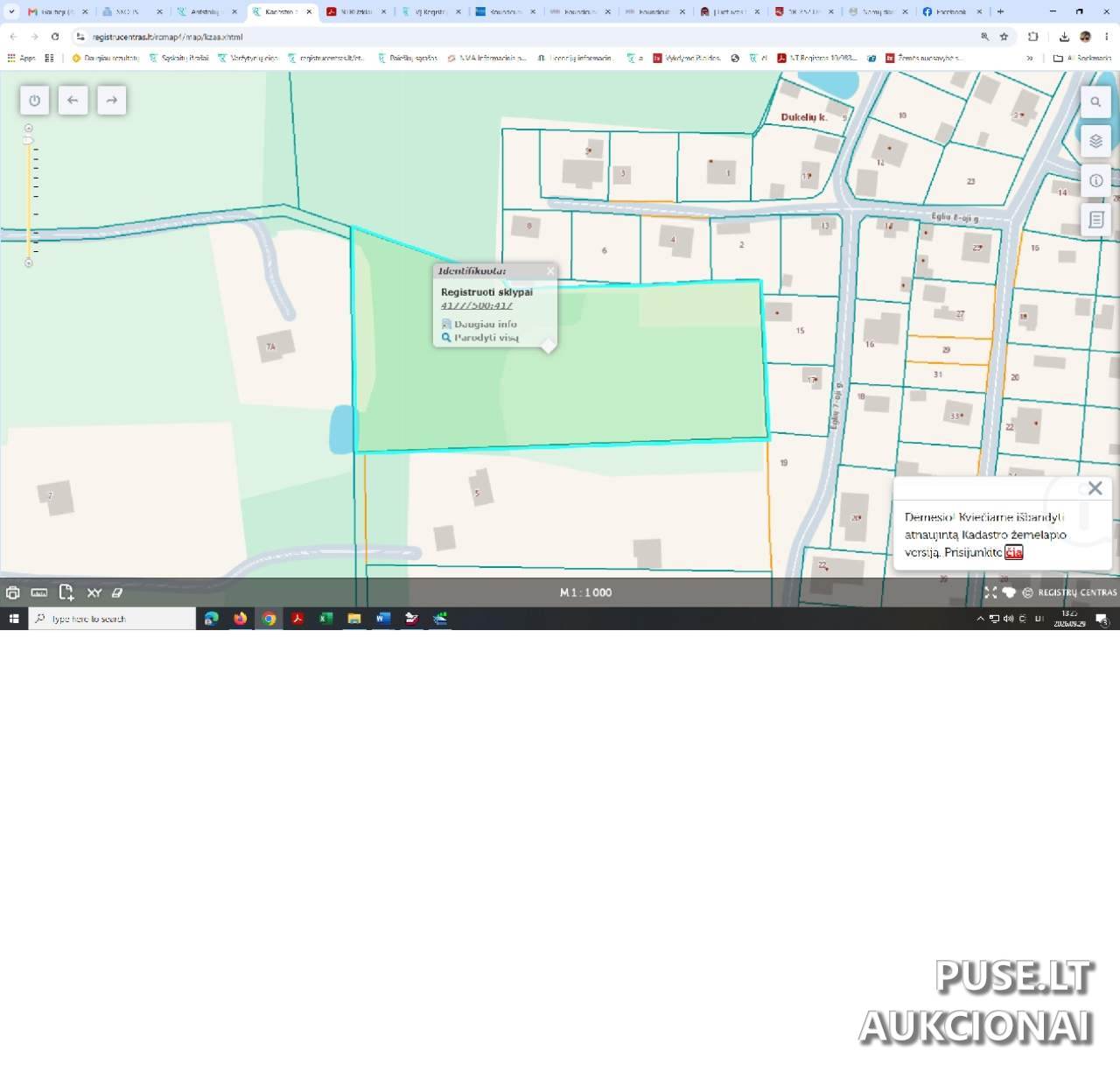Go to next map view arrow
This screenshot has width=1120, height=1065.
point(111,101)
